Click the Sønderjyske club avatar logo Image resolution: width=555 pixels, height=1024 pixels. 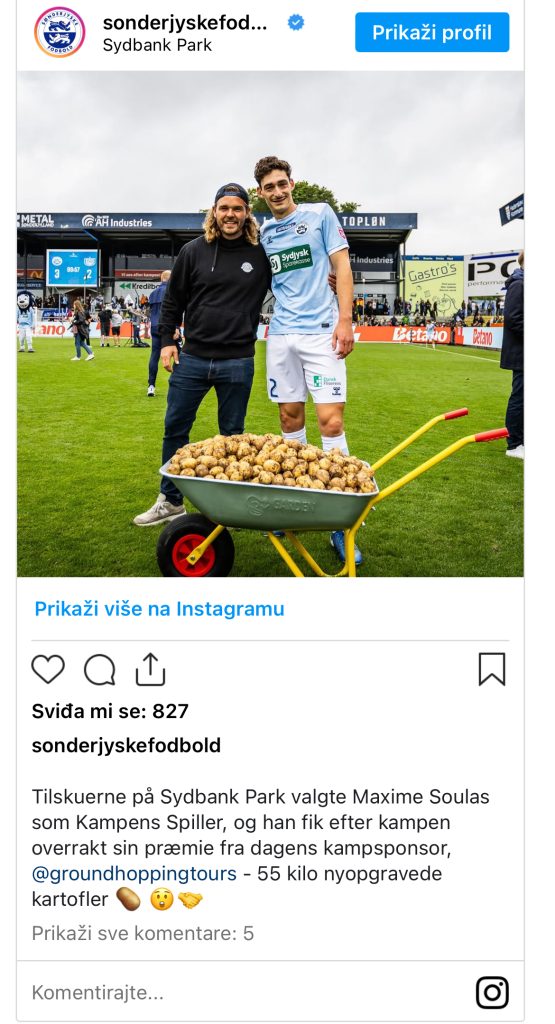pos(59,32)
